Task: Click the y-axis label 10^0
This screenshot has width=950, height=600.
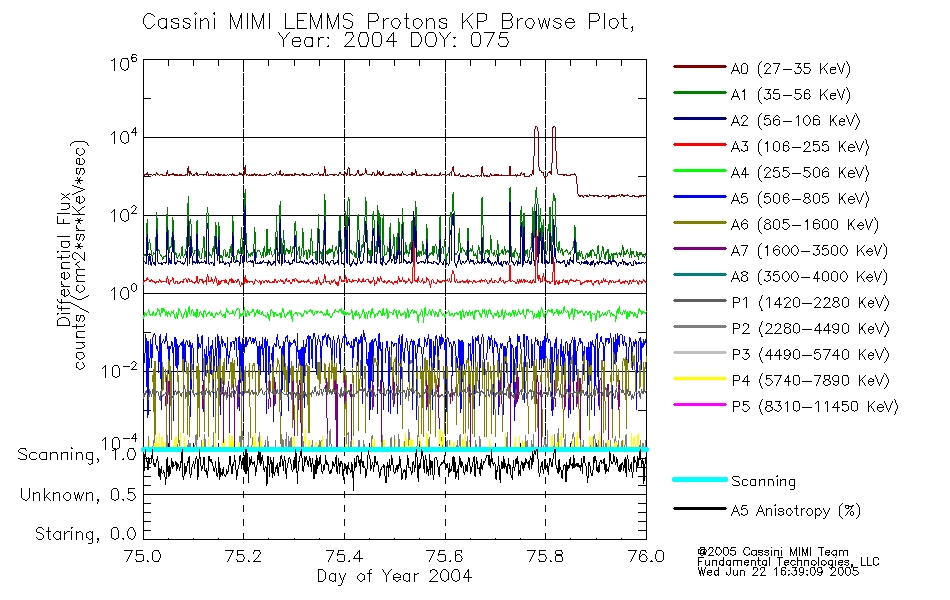Action: pyautogui.click(x=124, y=292)
